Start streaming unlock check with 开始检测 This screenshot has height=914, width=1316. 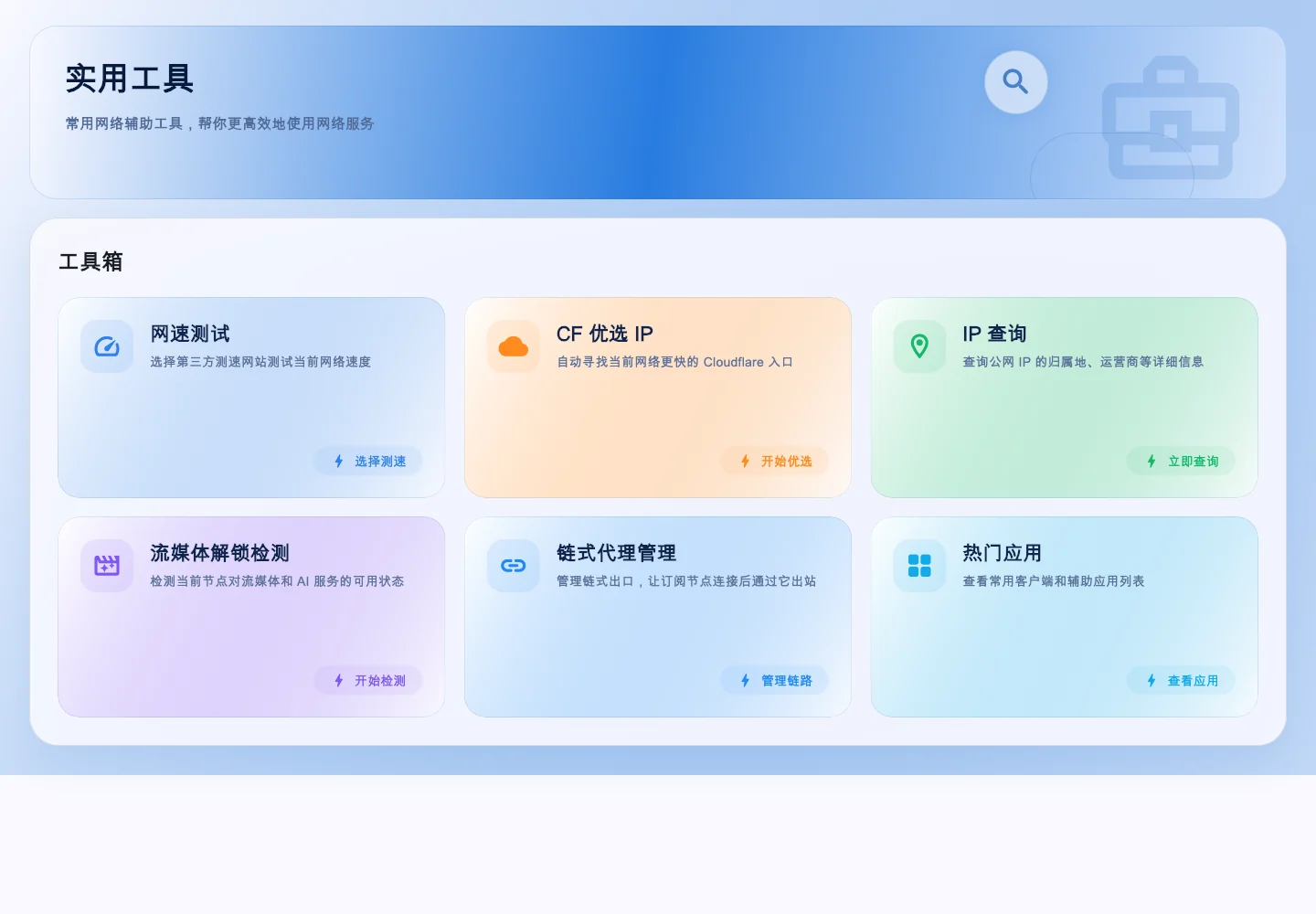tap(368, 681)
